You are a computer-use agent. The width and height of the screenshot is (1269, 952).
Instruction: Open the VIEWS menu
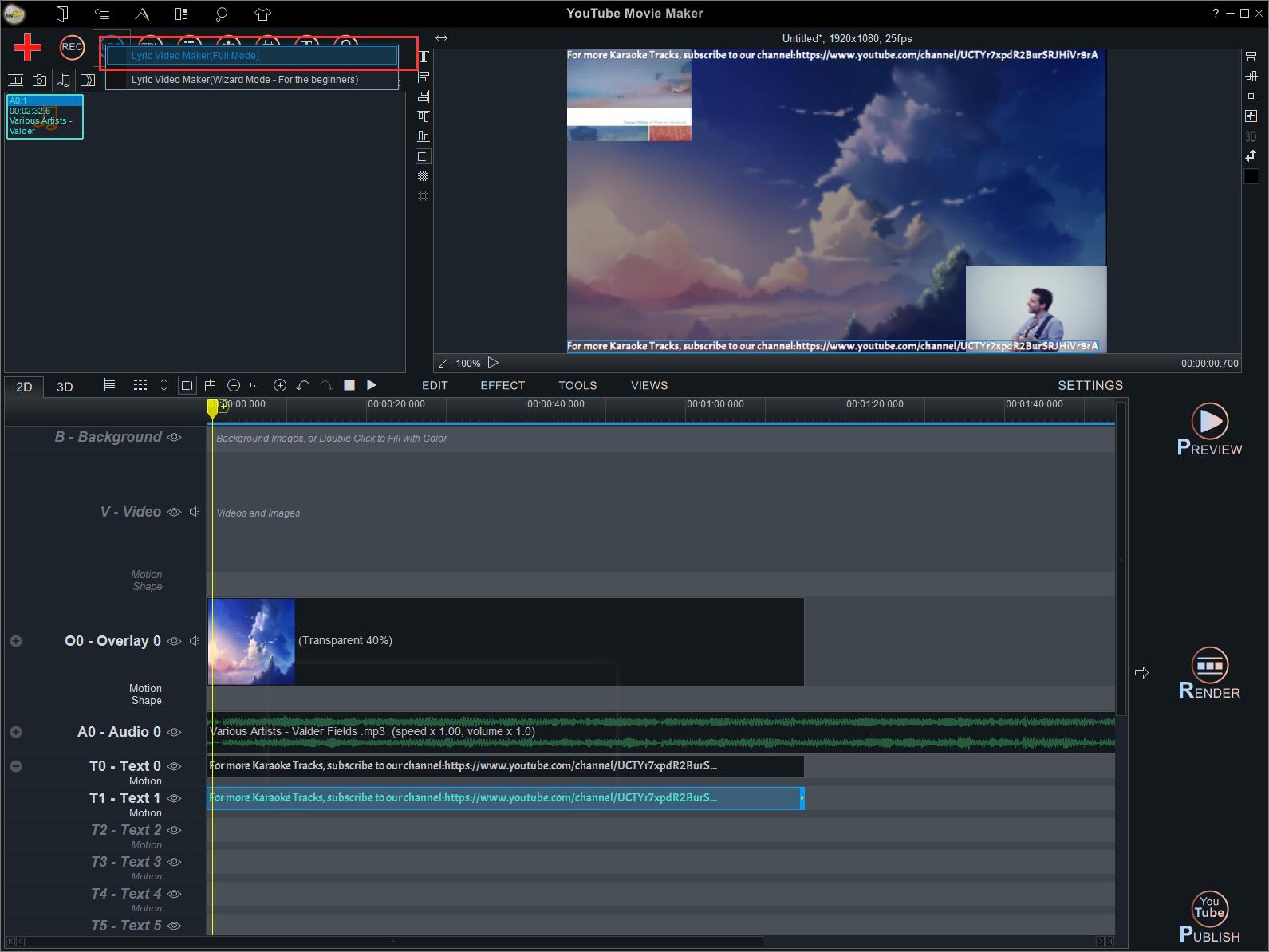[649, 385]
